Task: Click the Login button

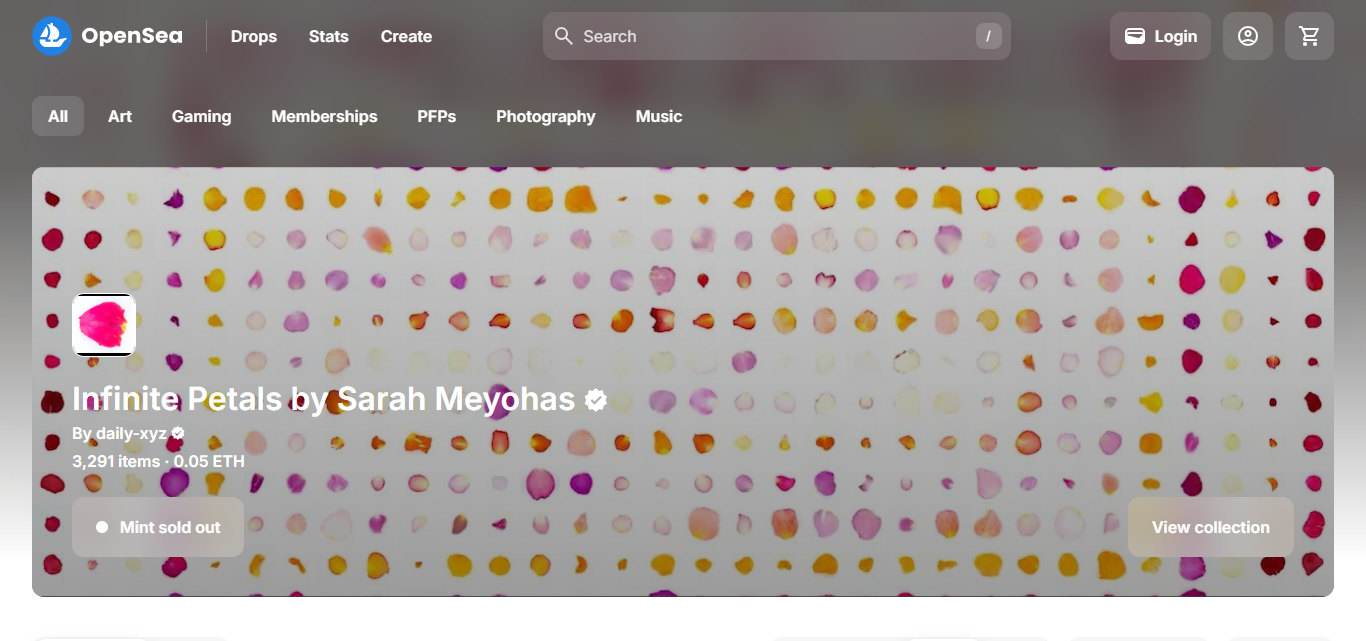Action: coord(1160,36)
